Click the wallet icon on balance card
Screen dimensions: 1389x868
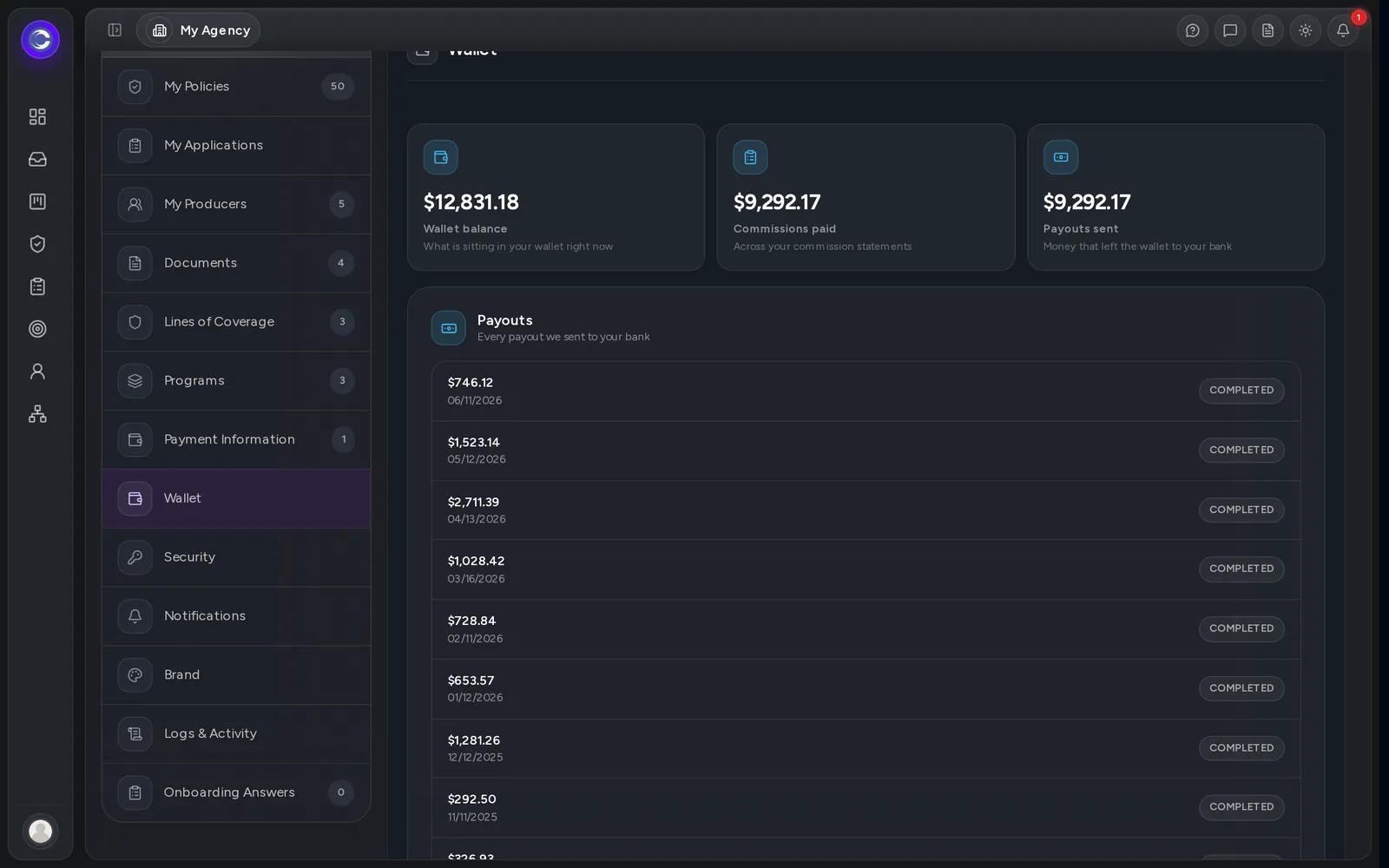441,157
